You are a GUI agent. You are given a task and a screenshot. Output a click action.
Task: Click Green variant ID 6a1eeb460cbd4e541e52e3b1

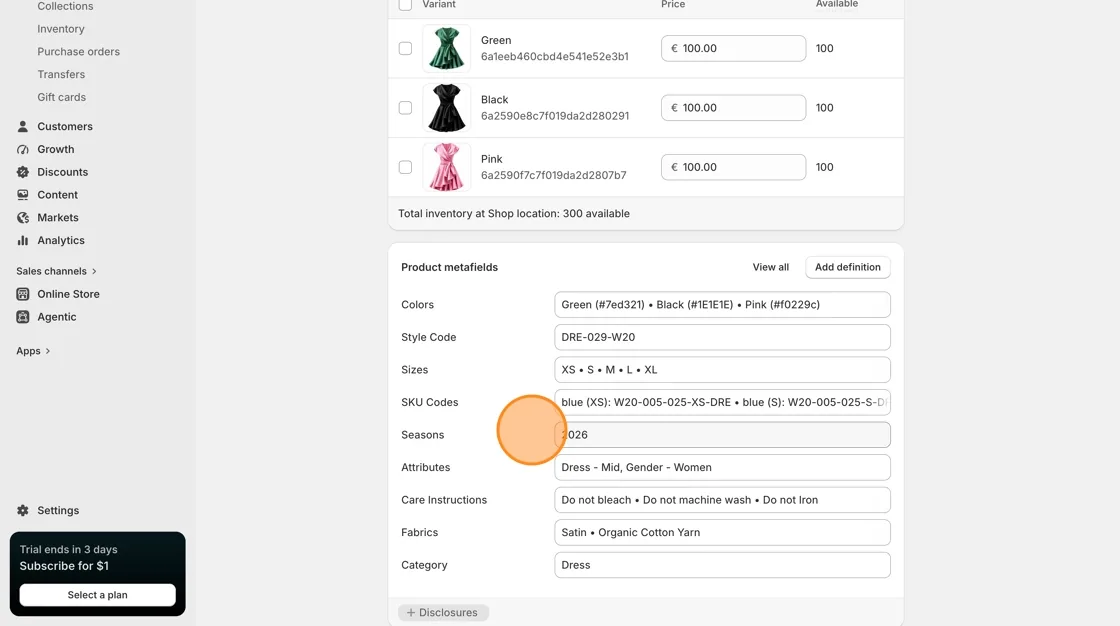pyautogui.click(x=554, y=56)
